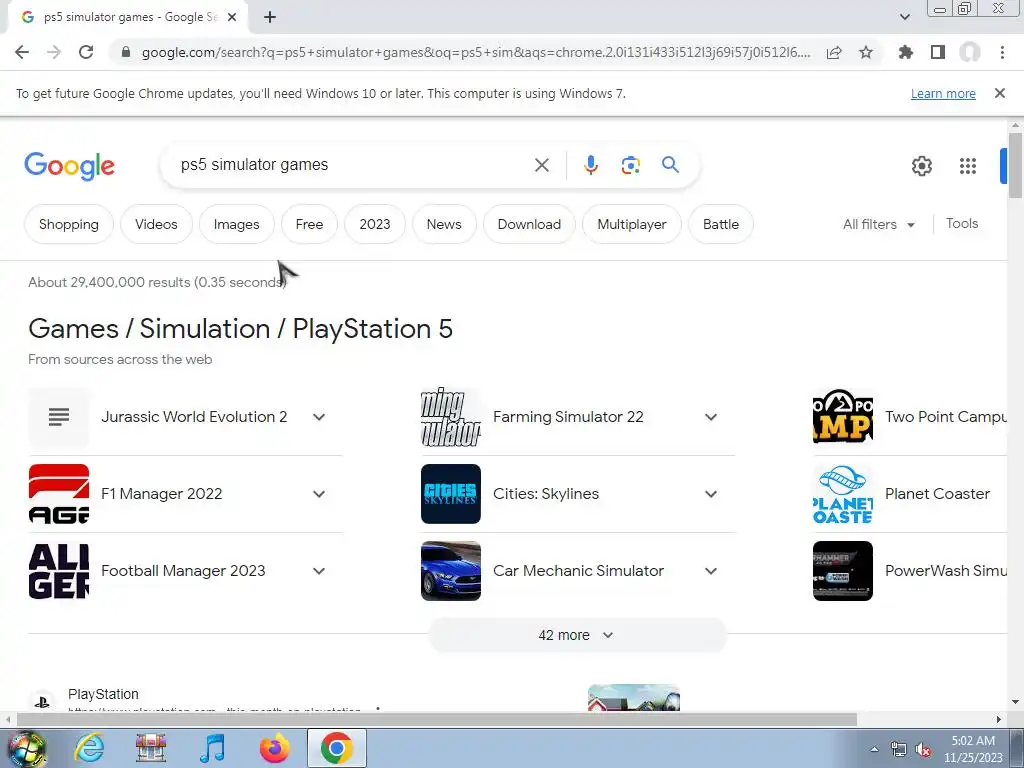This screenshot has height=768, width=1024.
Task: Apply the Download filter chip
Action: pyautogui.click(x=529, y=224)
